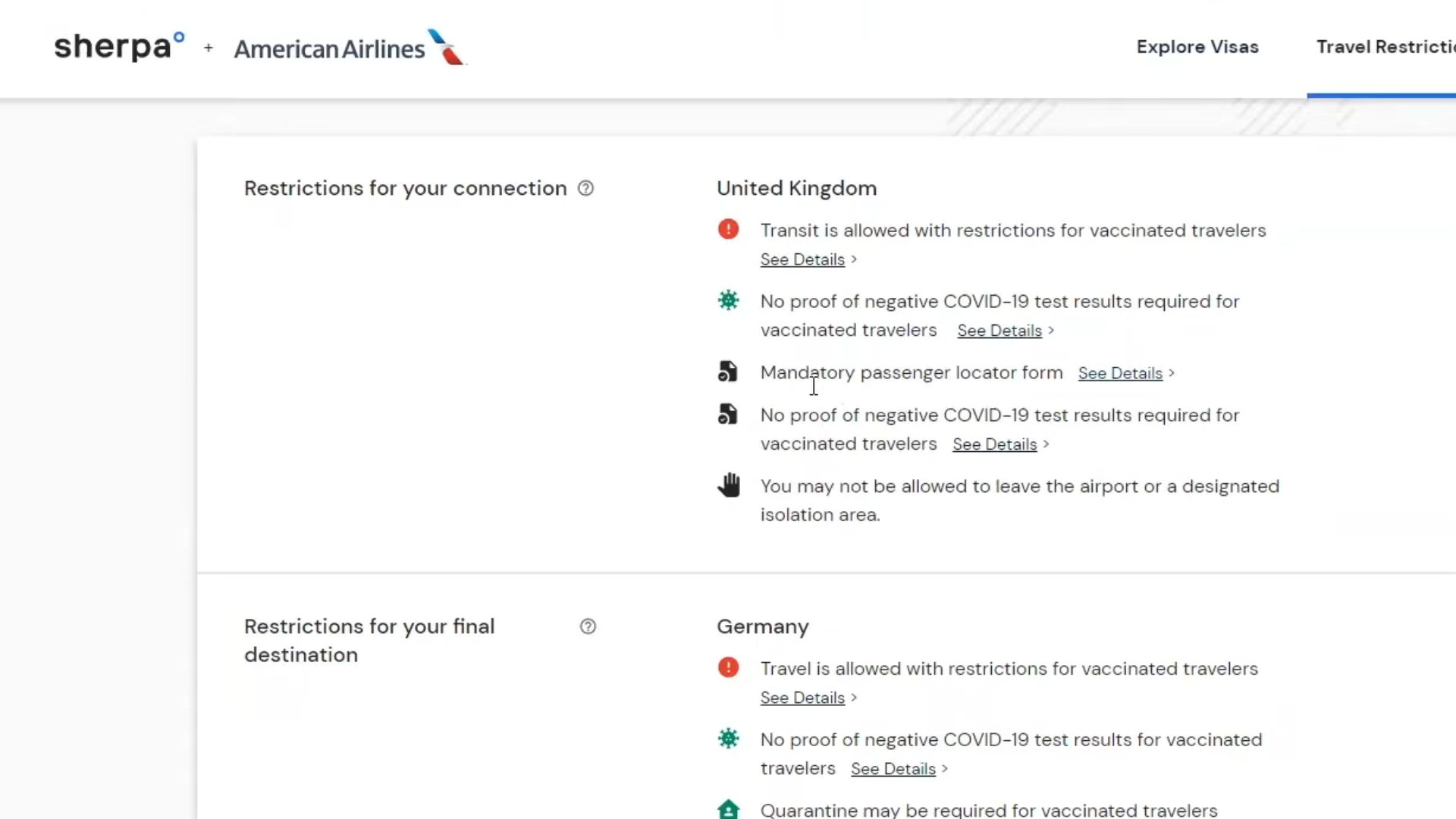The height and width of the screenshot is (819, 1456).
Task: Click help icon beside Restrictions for your connection
Action: (585, 188)
